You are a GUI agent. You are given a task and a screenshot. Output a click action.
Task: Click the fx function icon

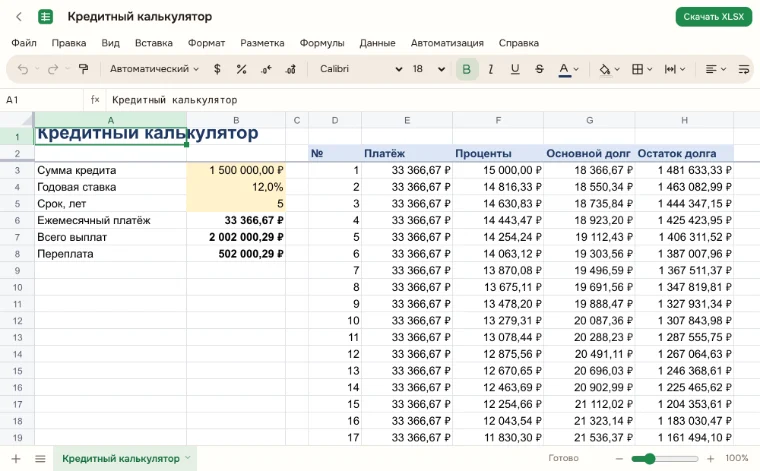pos(95,100)
